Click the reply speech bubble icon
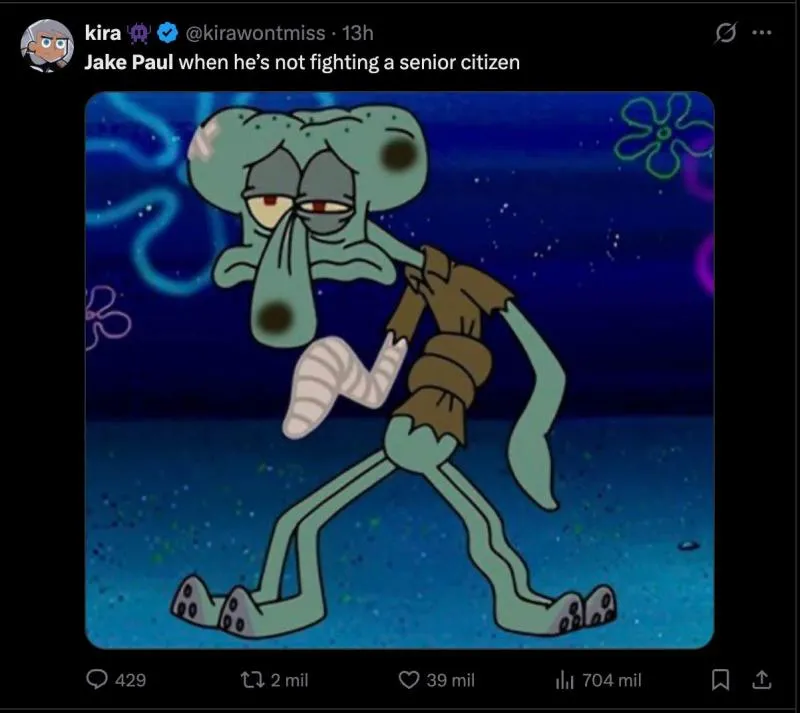The width and height of the screenshot is (800, 713). coord(97,680)
